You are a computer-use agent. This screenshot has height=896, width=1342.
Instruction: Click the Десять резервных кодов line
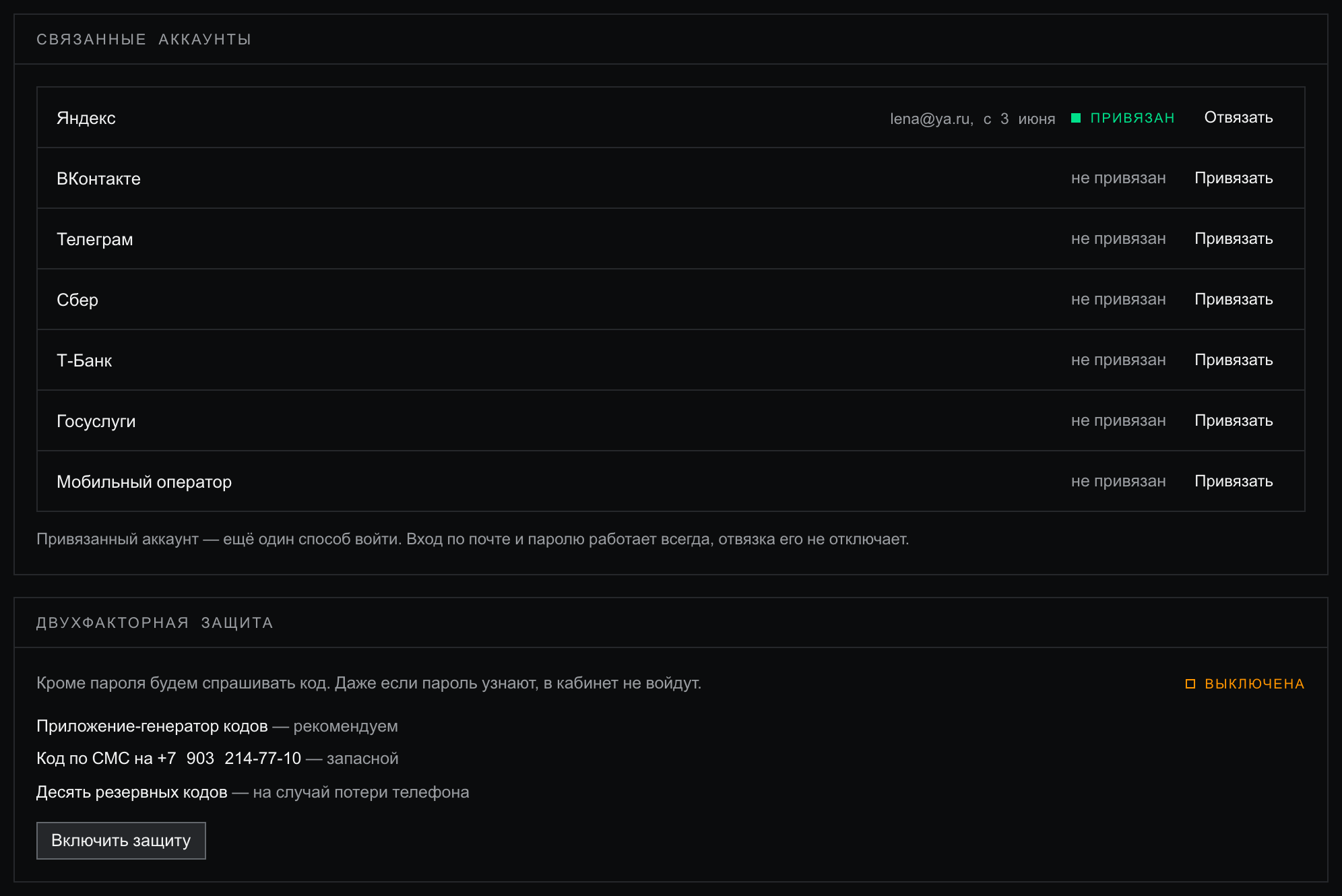(x=253, y=792)
